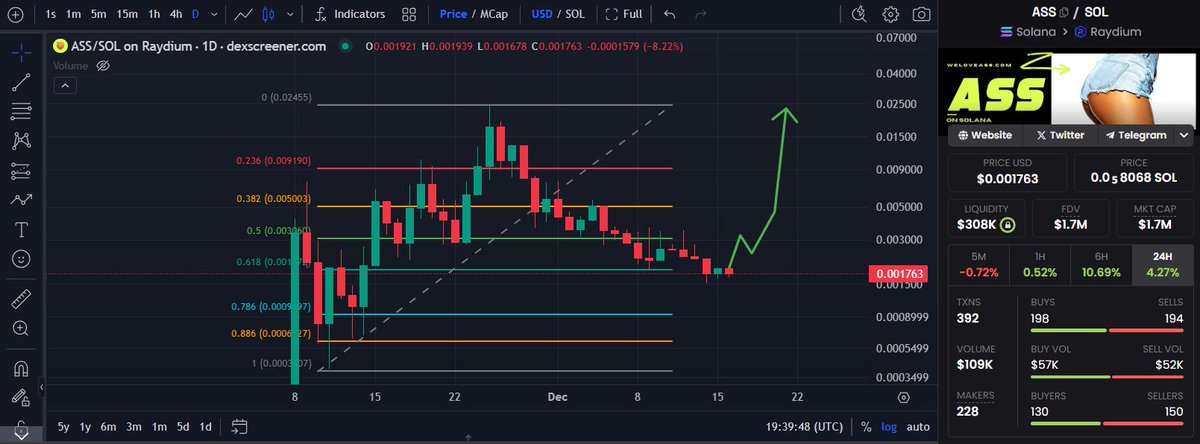Select the crosshair cursor tool
The height and width of the screenshot is (444, 1200).
(x=21, y=51)
